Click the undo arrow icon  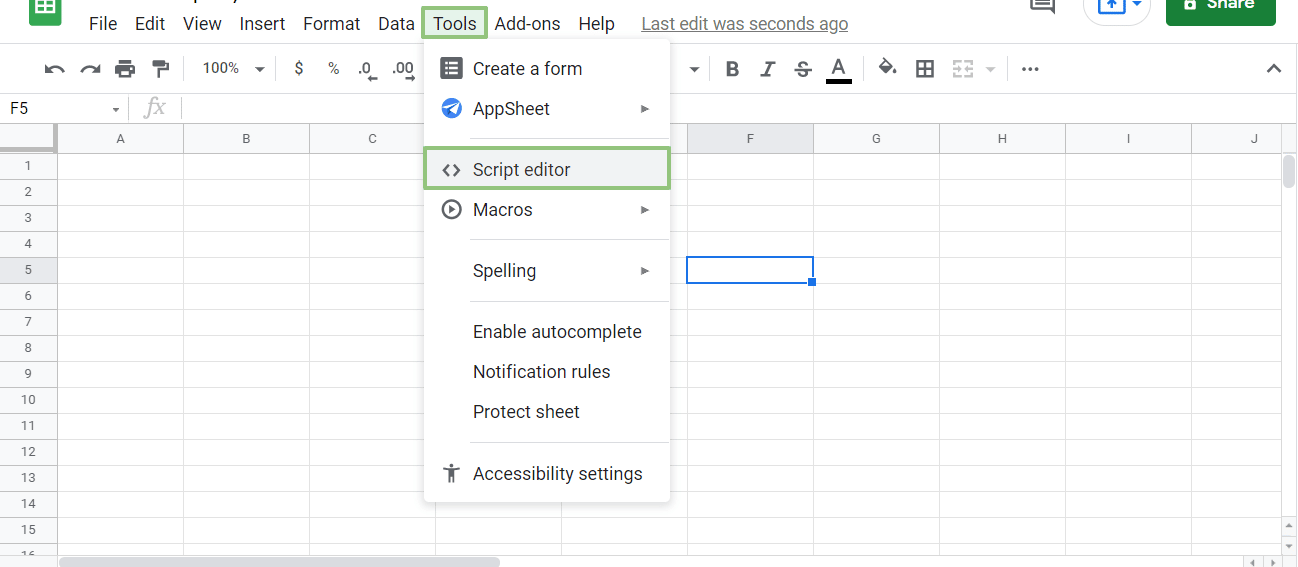click(x=55, y=69)
